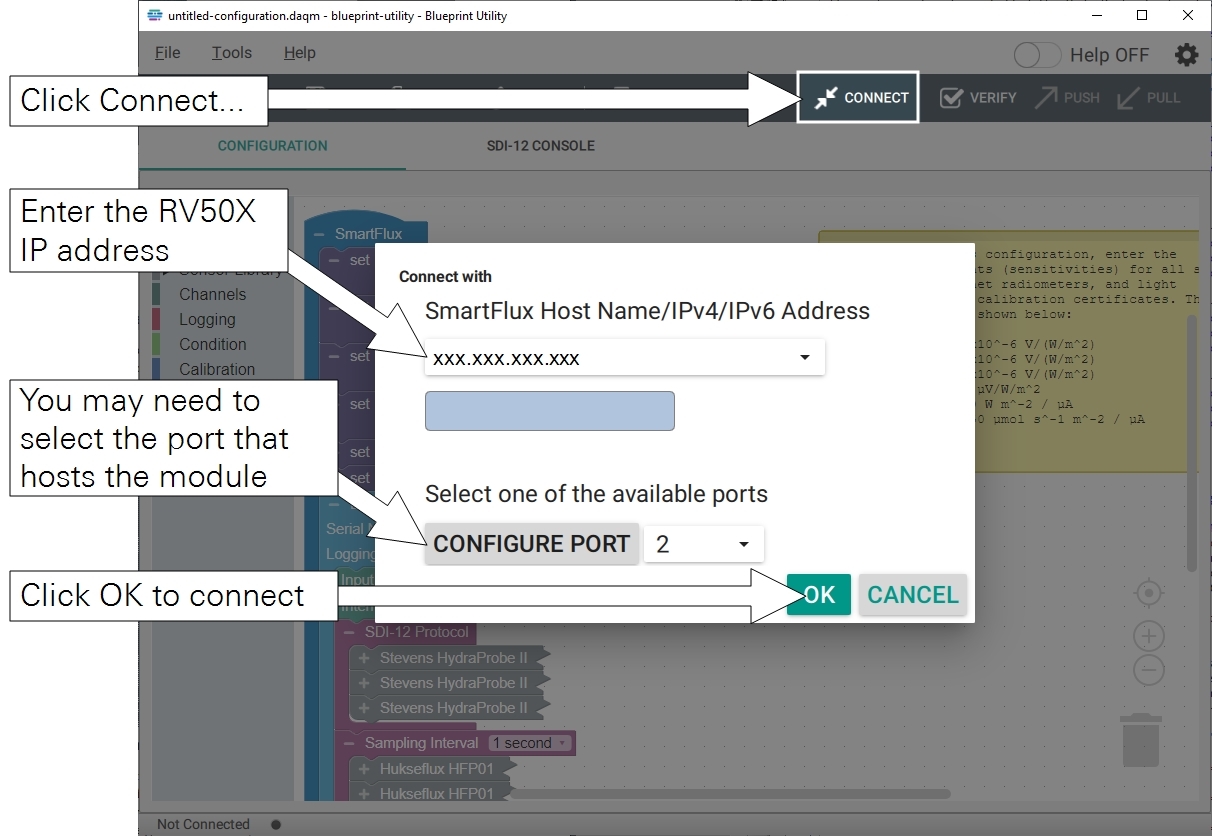The width and height of the screenshot is (1212, 836).
Task: Open the settings gear icon
Action: [1186, 55]
